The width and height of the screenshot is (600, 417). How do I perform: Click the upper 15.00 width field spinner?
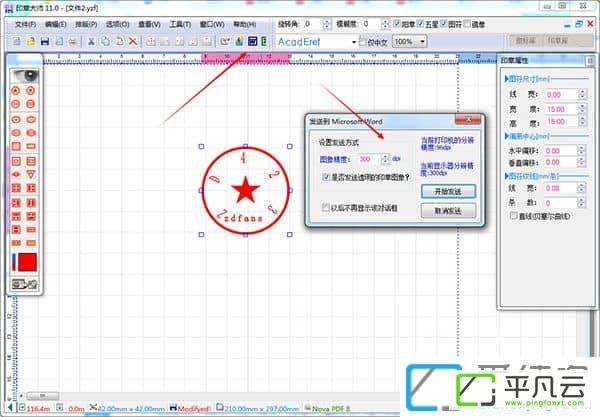(x=582, y=109)
